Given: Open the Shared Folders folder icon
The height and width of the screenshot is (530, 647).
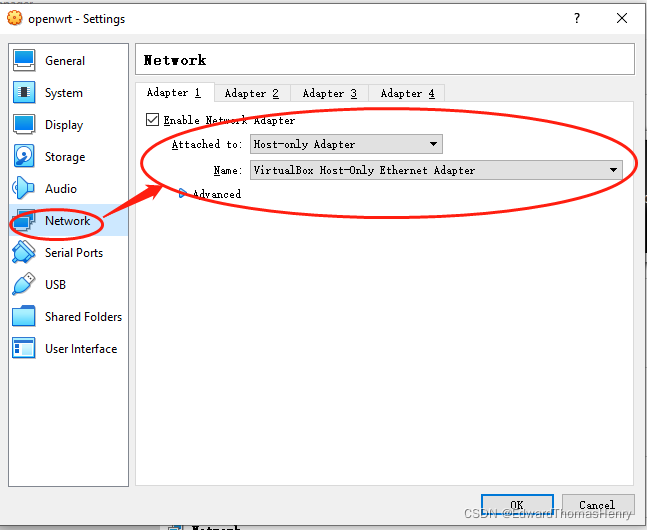Looking at the screenshot, I should [x=24, y=316].
